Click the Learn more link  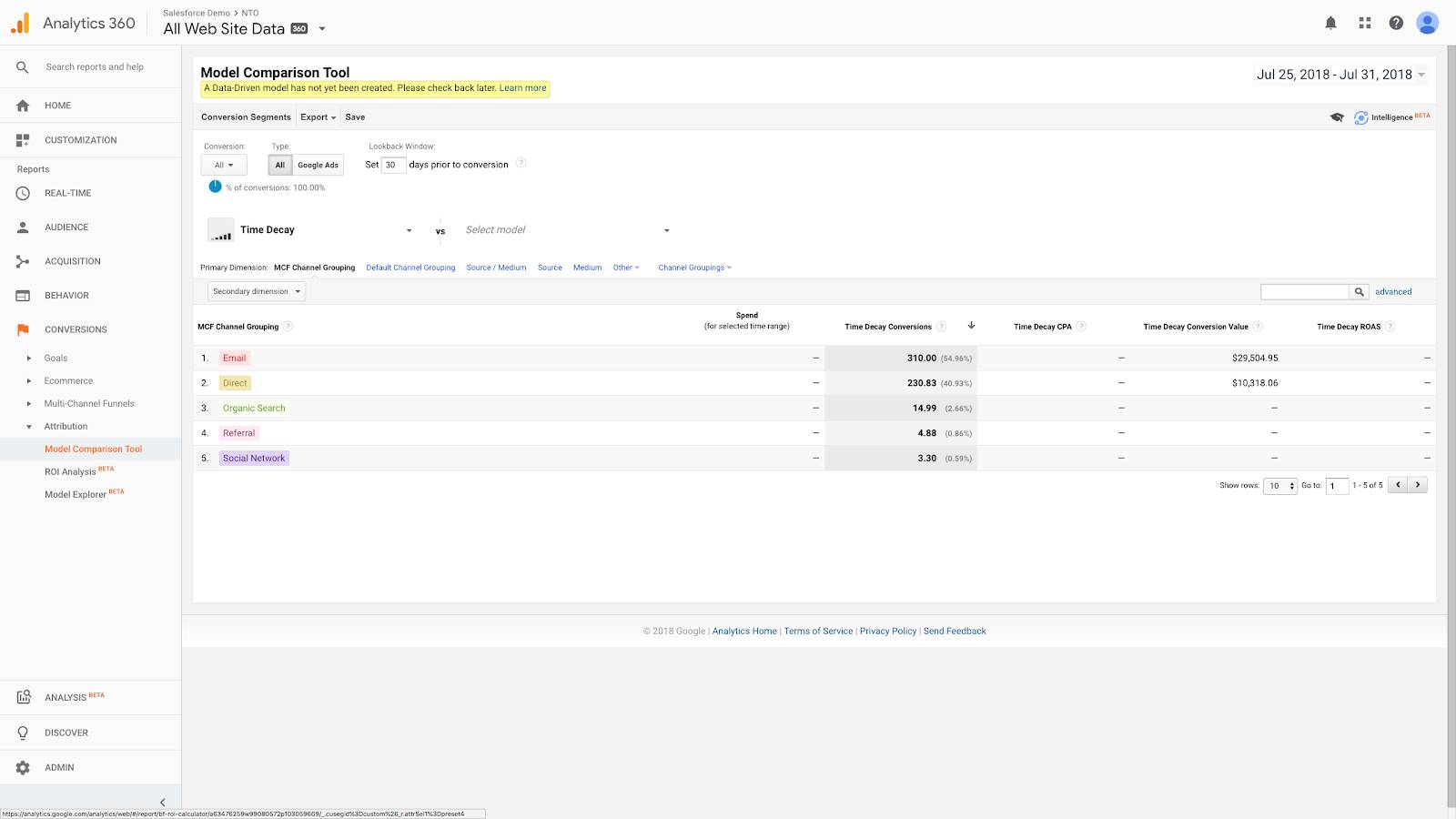522,88
